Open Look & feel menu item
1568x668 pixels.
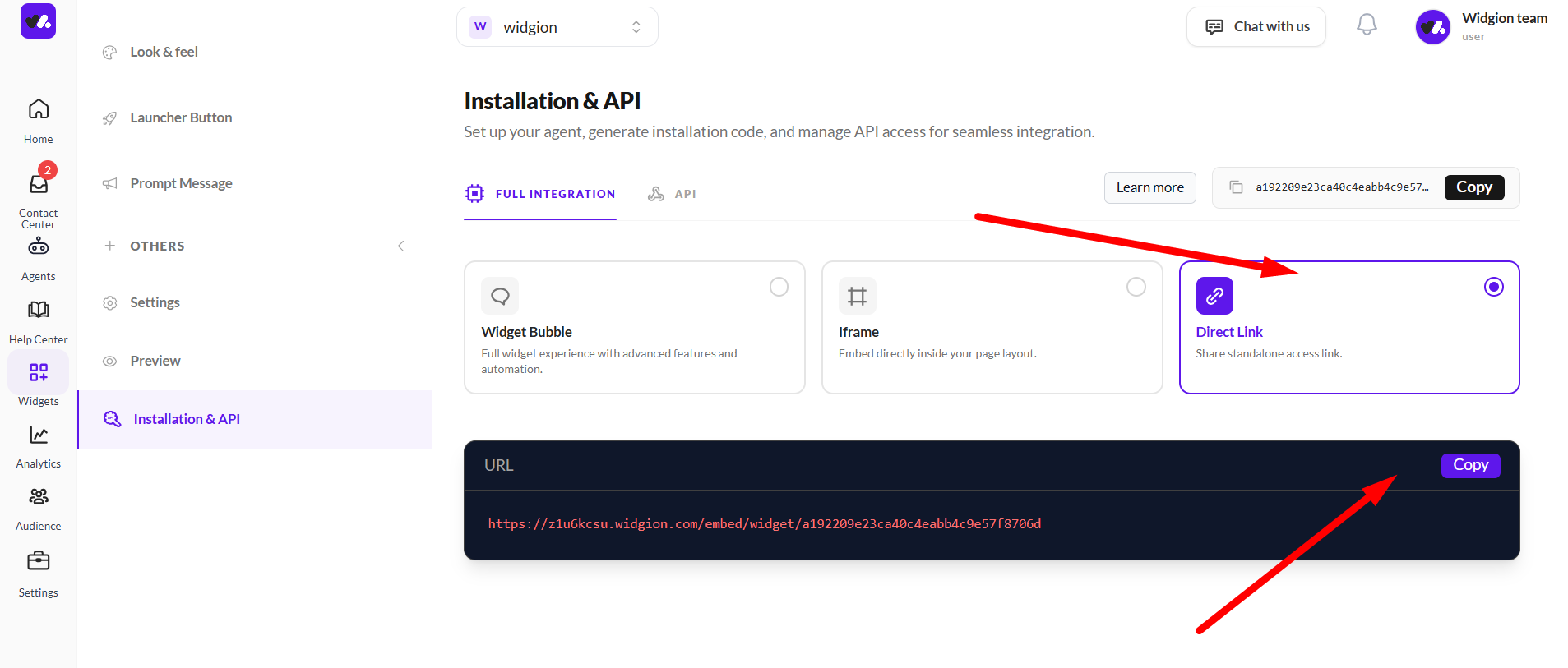click(164, 52)
